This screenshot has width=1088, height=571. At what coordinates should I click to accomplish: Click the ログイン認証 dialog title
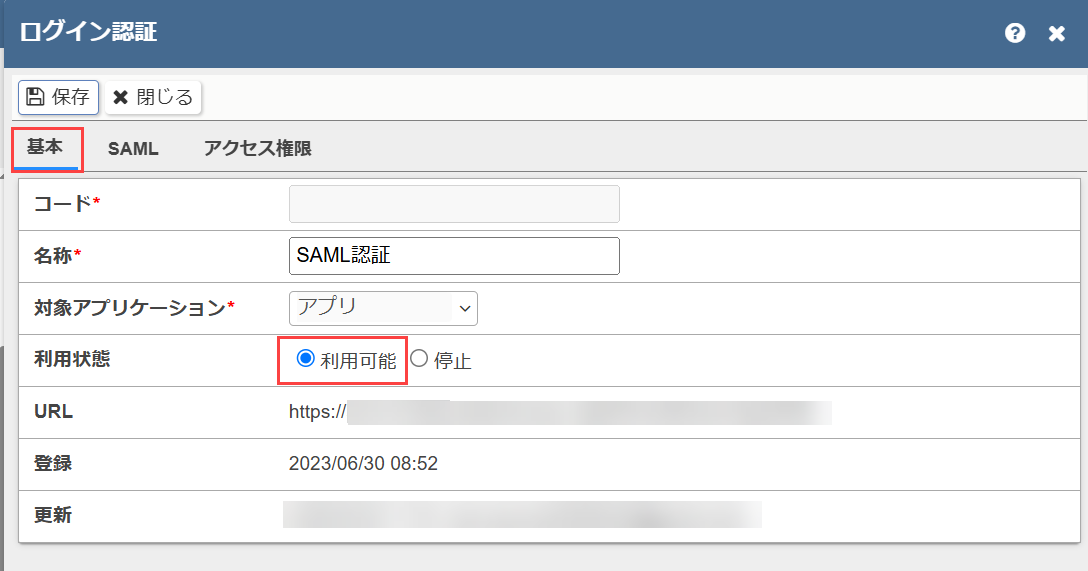coord(88,32)
